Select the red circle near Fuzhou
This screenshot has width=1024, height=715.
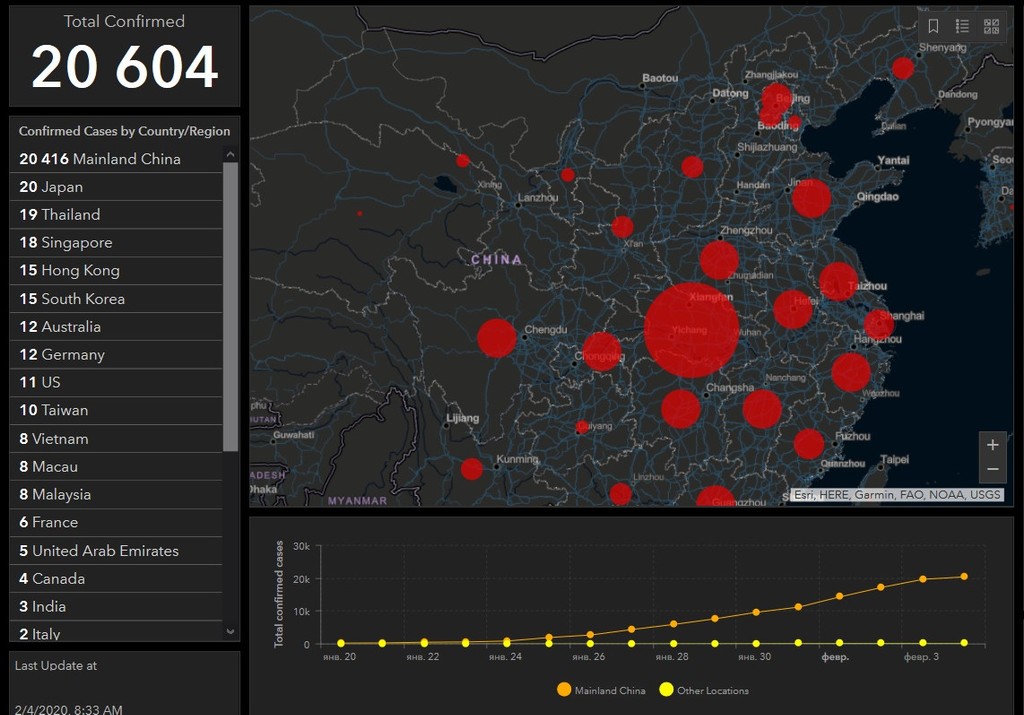pos(808,444)
